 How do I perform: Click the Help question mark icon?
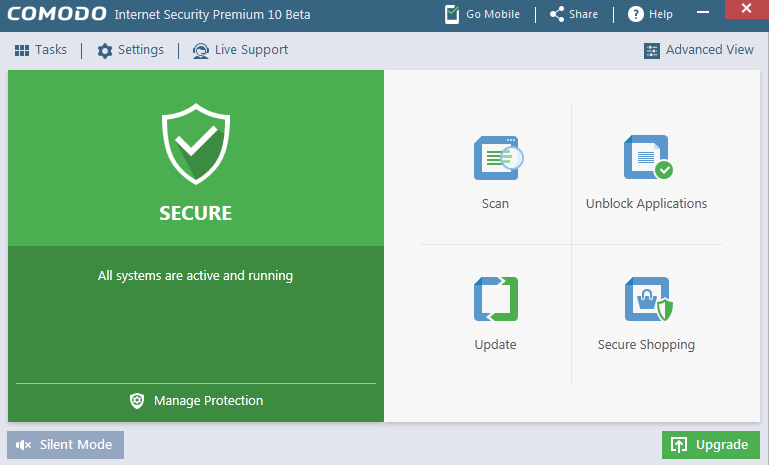pos(636,14)
